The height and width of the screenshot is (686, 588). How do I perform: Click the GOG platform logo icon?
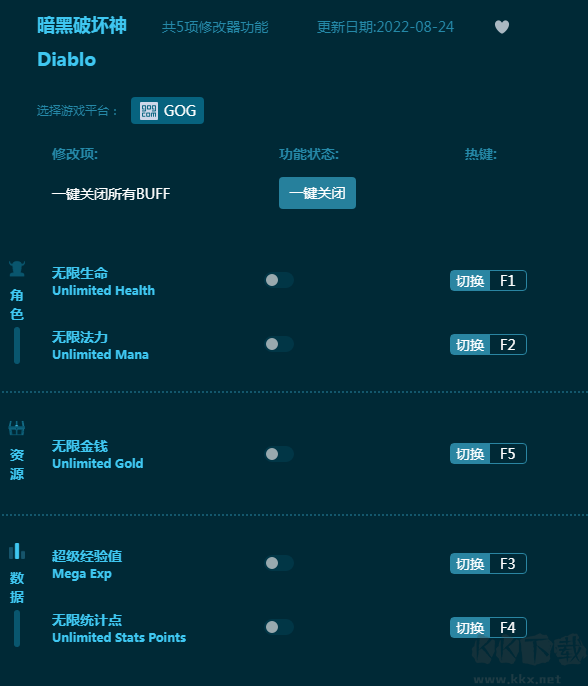149,111
